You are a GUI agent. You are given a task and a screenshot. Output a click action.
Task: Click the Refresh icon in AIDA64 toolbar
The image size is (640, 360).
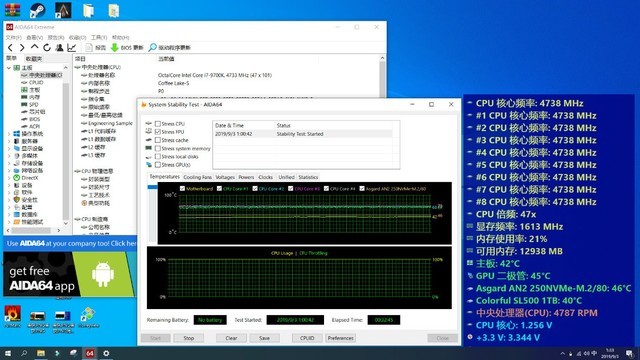click(x=47, y=48)
